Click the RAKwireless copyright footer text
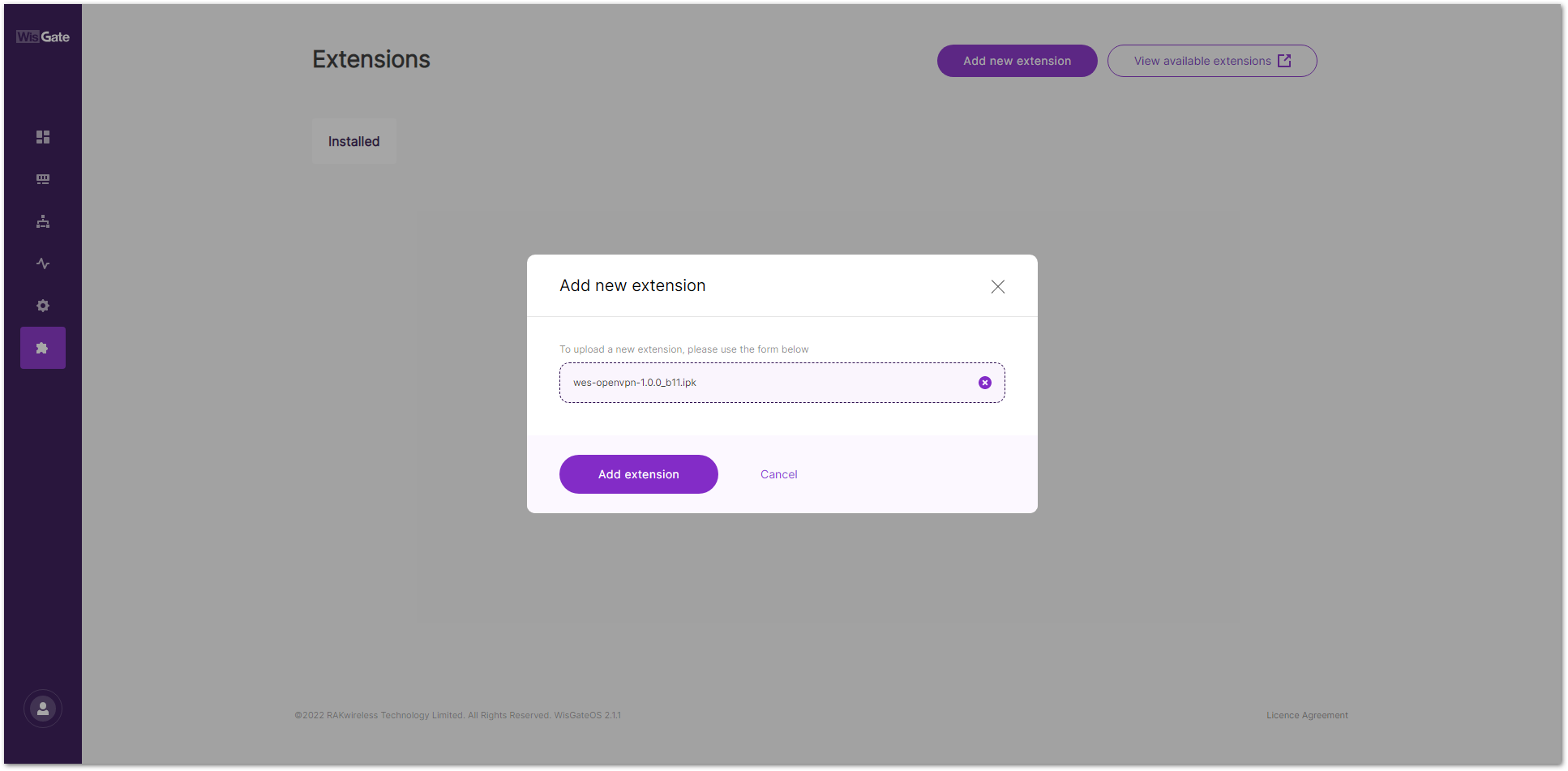The height and width of the screenshot is (771, 1568). [457, 715]
